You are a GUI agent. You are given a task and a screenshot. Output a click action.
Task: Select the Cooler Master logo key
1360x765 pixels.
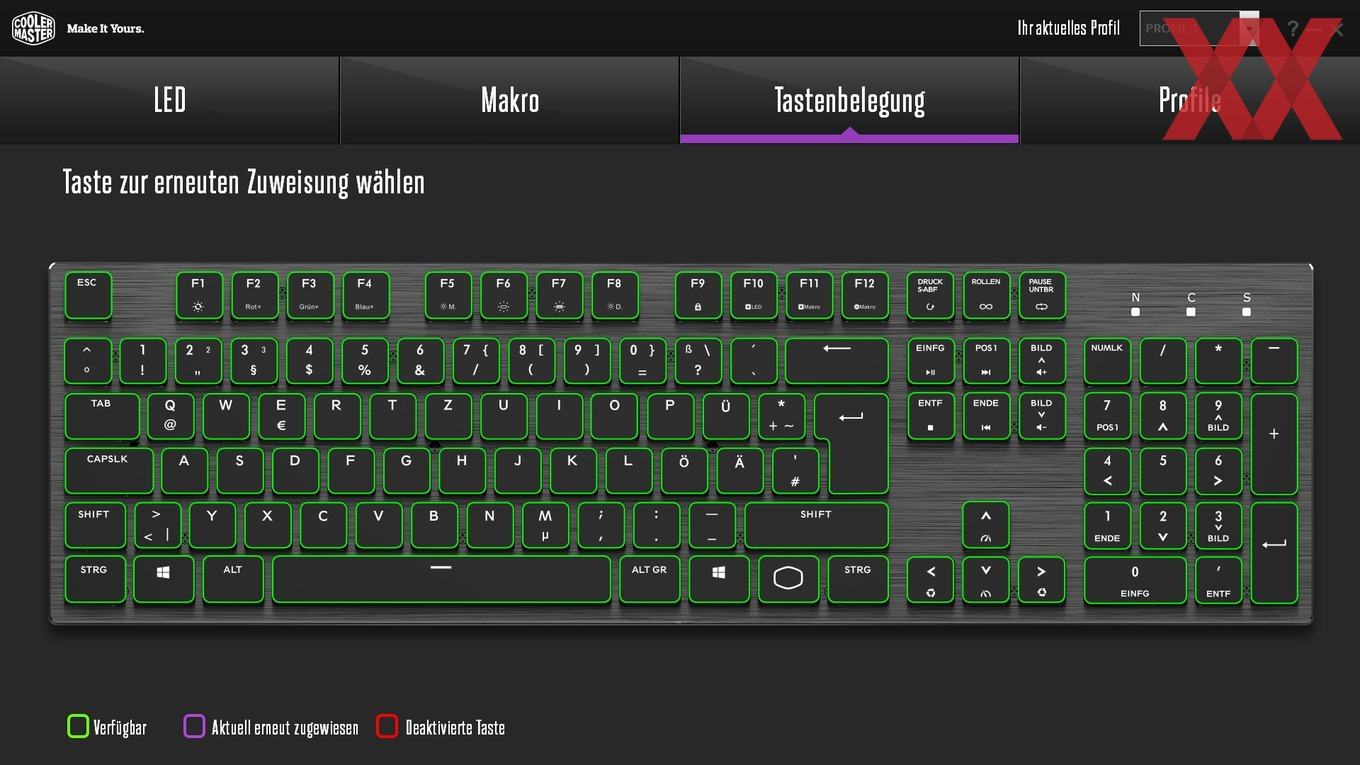click(788, 579)
